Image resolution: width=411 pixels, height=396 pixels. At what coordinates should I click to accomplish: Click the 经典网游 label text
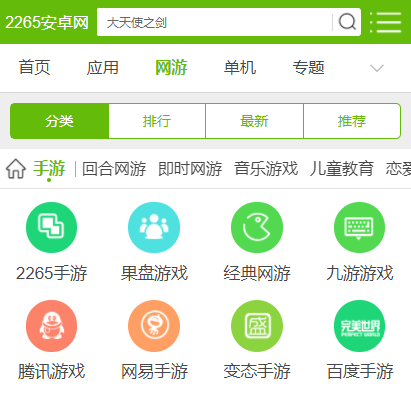tap(257, 273)
